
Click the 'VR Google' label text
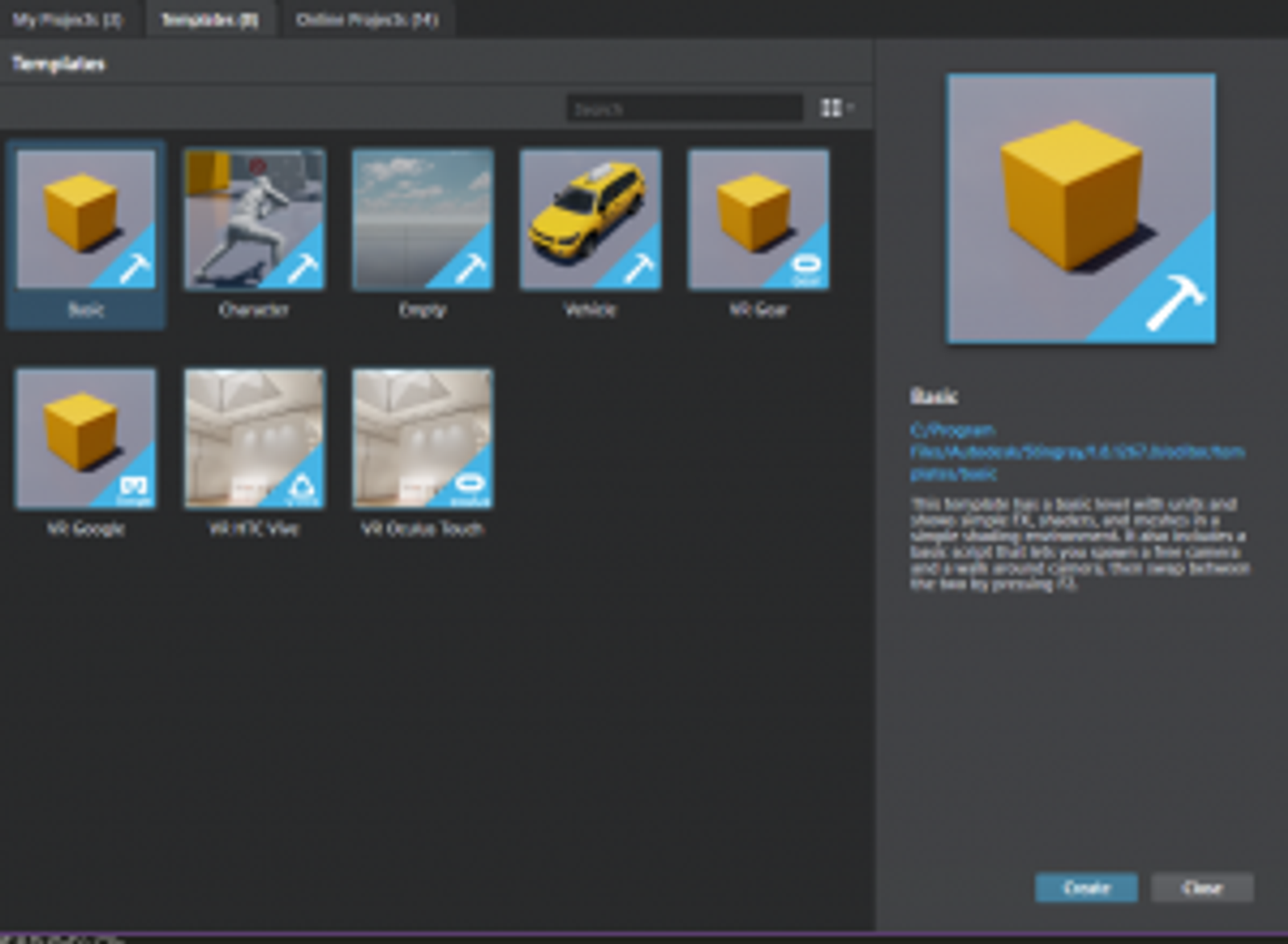[x=85, y=529]
